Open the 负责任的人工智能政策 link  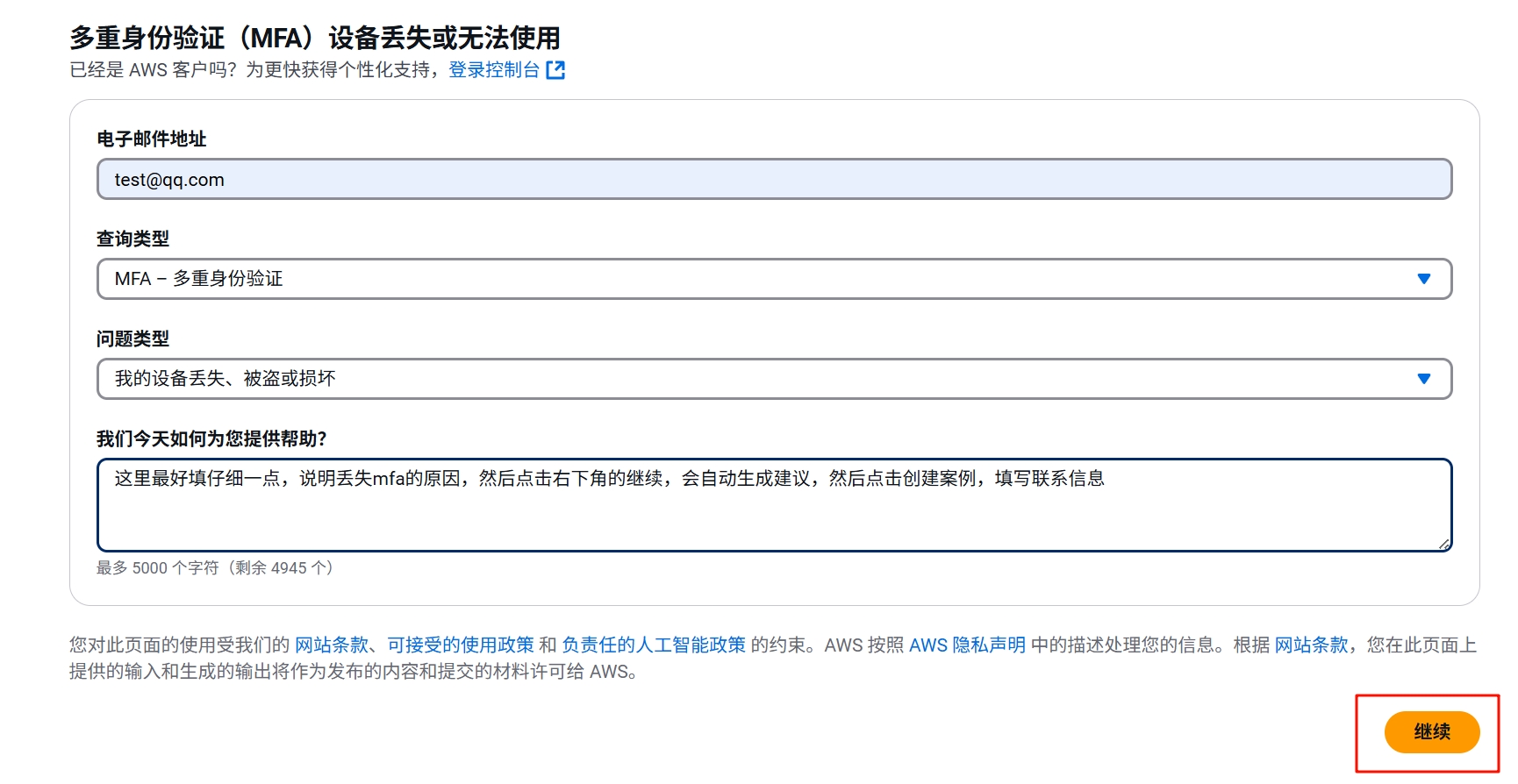pyautogui.click(x=654, y=645)
